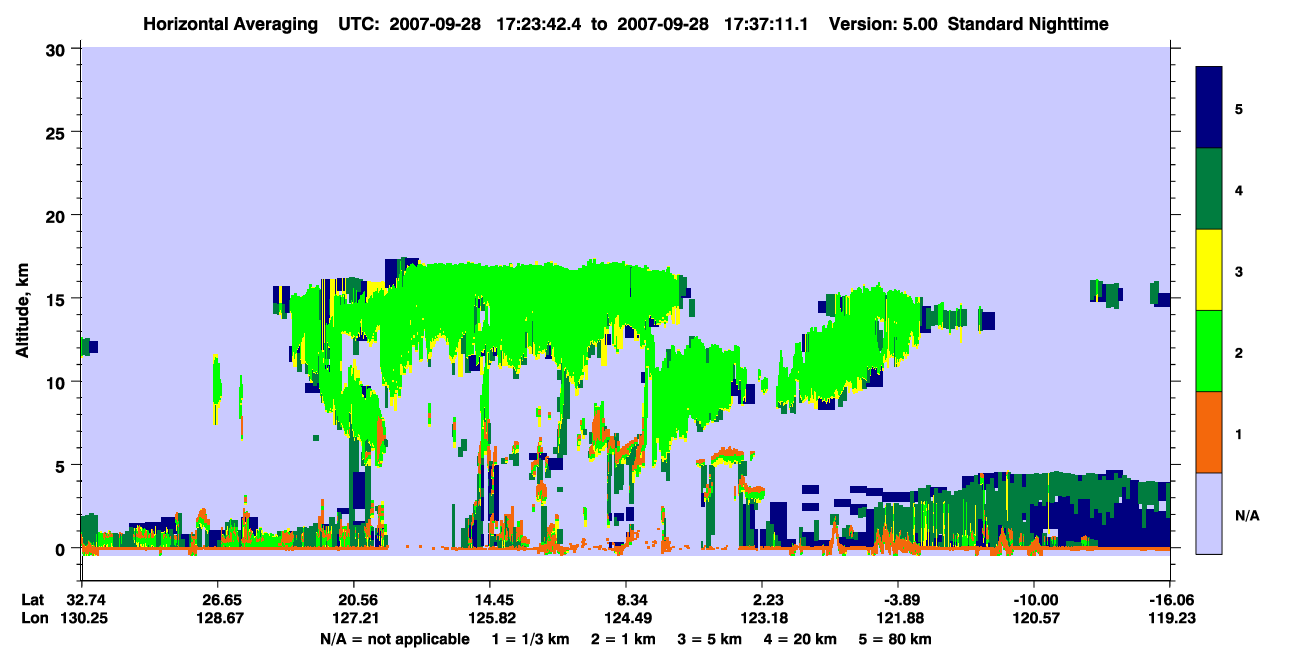The image size is (1300, 667).
Task: Click the altitude tick label 30
Action: (x=56, y=49)
